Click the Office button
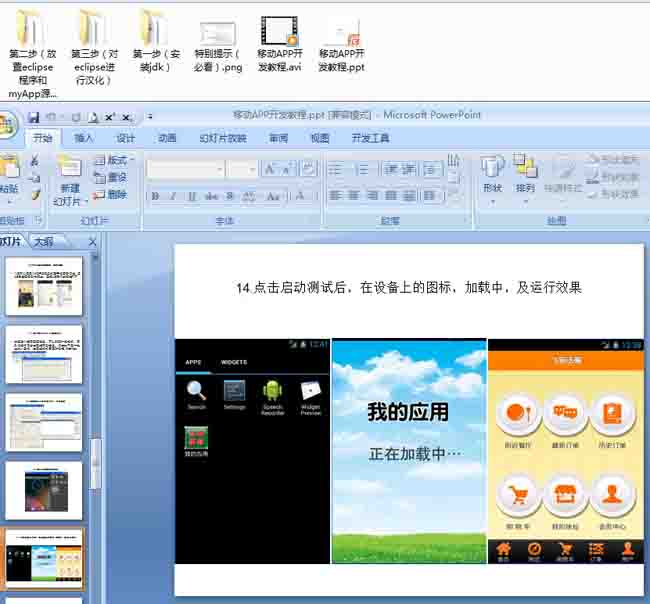The width and height of the screenshot is (650, 604). tap(6, 126)
